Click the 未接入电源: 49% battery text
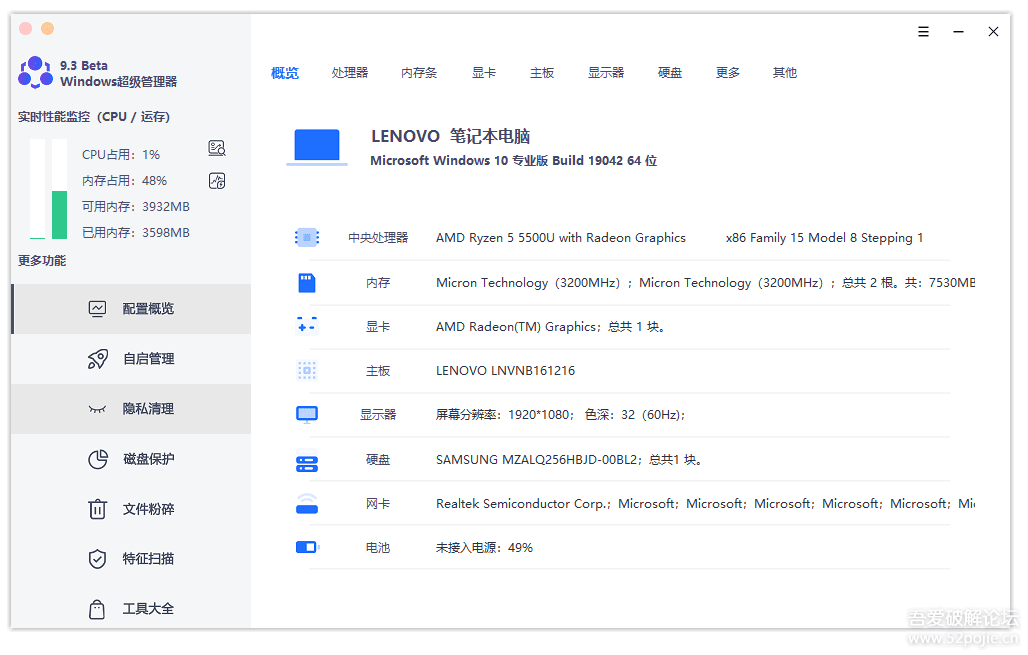 point(484,547)
